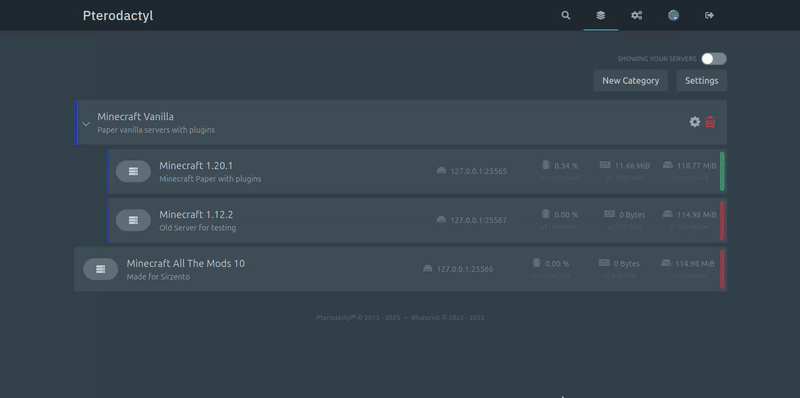Click the 127.0.0.1:25566 address text
Viewport: 800px width, 398px height.
point(465,269)
